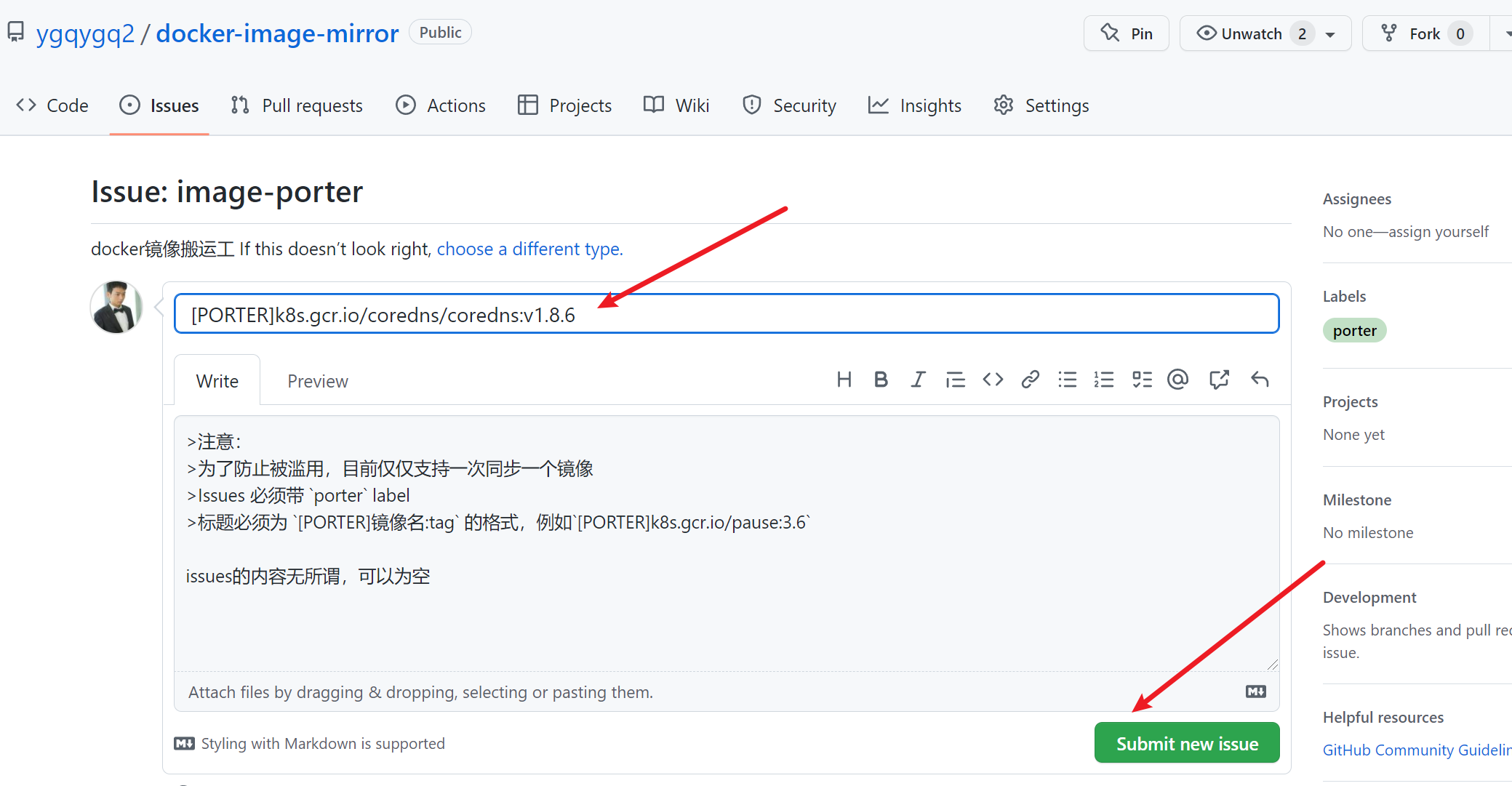1512x786 pixels.
Task: Open the Insights tab
Action: point(915,105)
